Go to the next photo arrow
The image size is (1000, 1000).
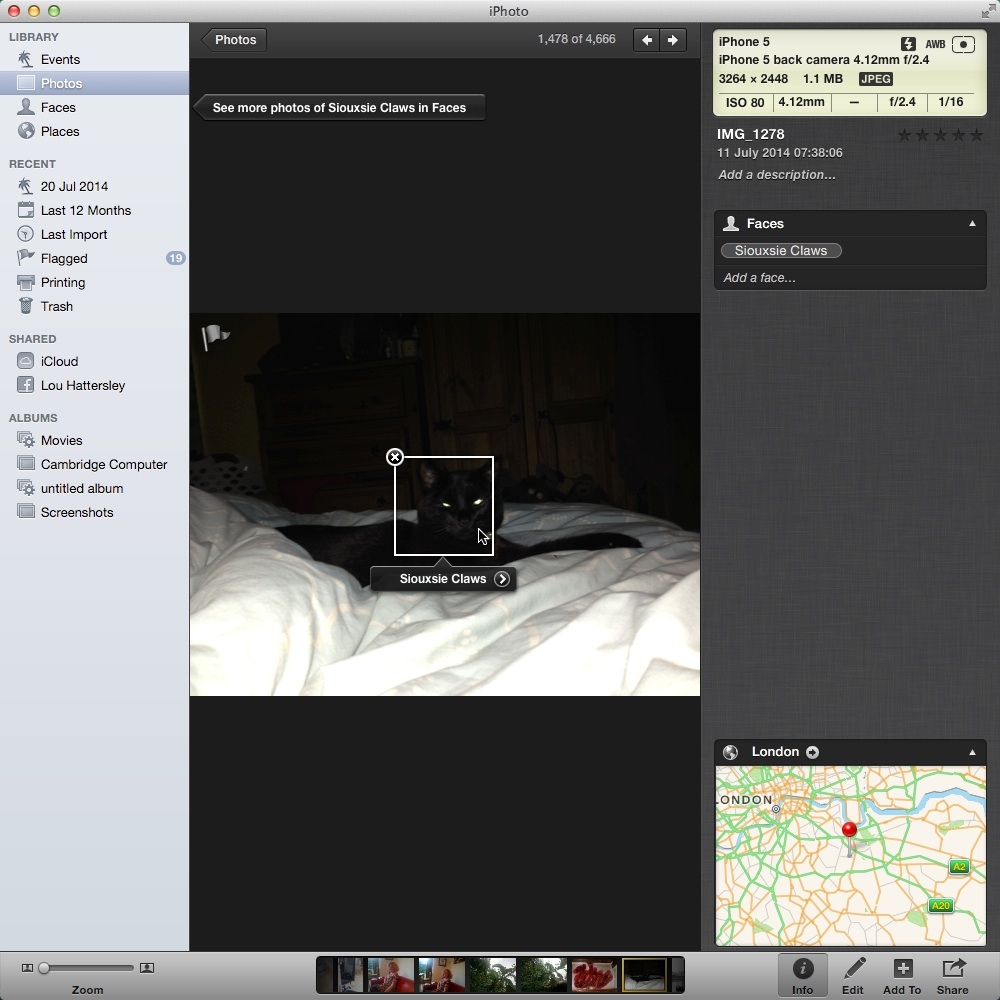coord(673,40)
